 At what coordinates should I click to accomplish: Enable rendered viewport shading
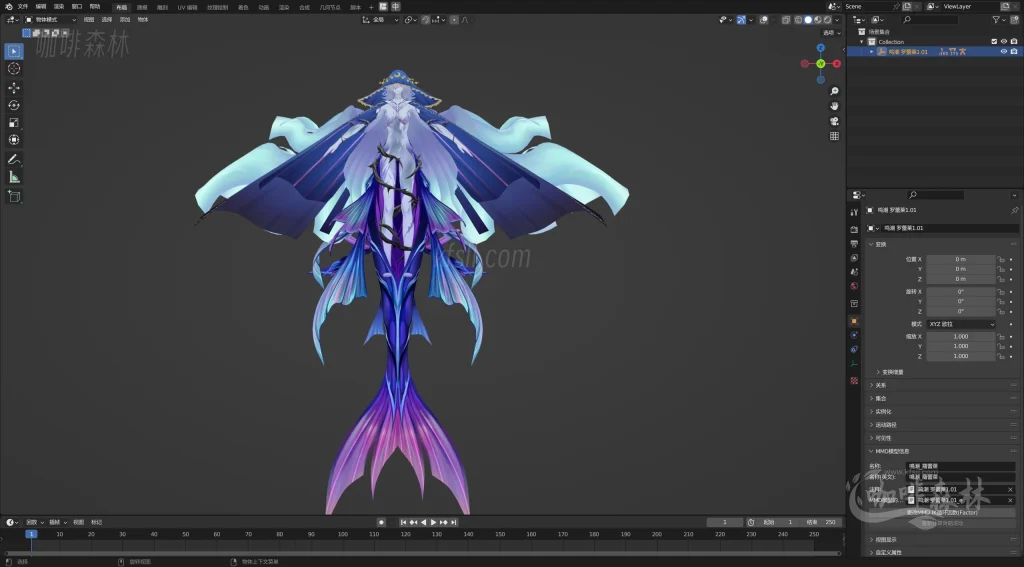(827, 20)
